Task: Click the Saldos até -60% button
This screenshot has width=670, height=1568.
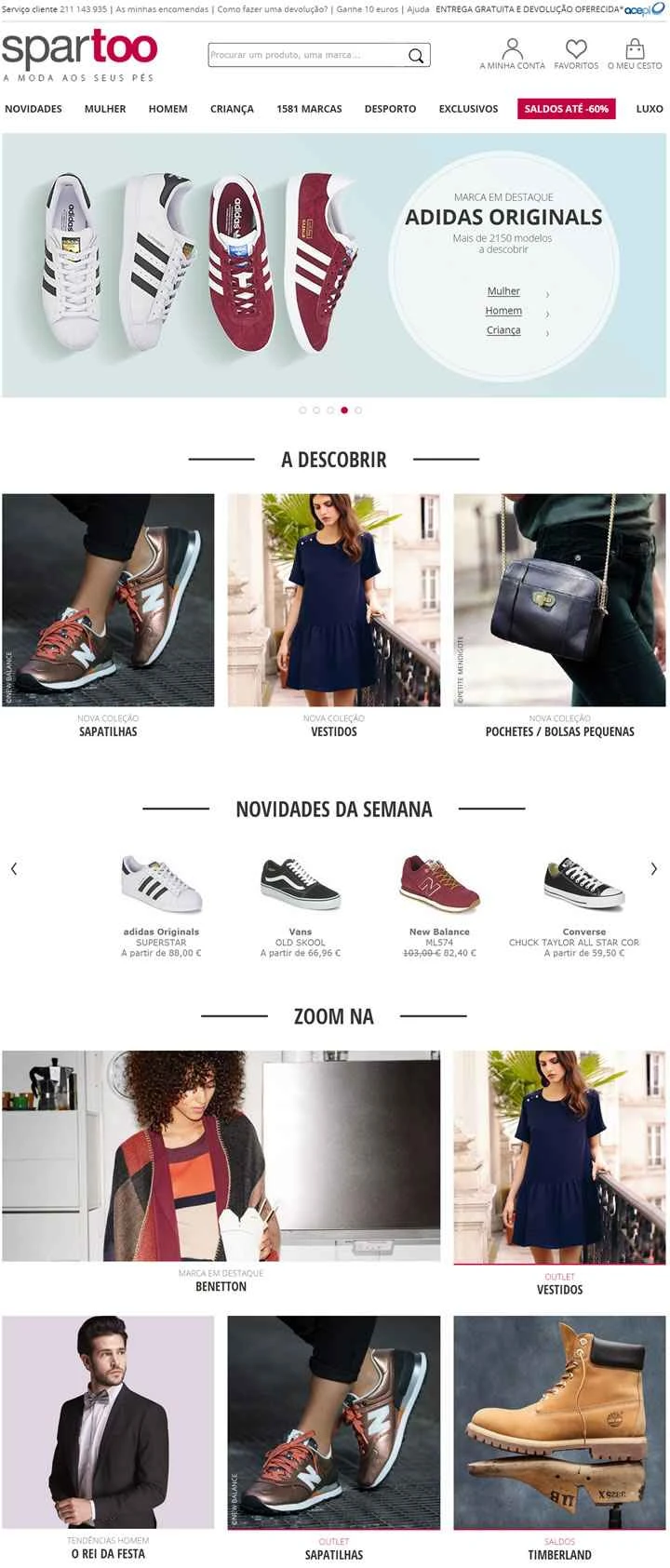Action: coord(566,109)
